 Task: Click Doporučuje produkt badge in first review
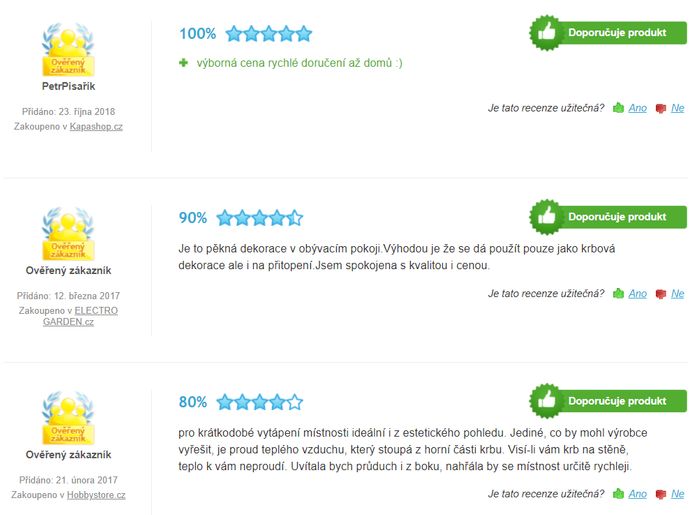pos(608,33)
